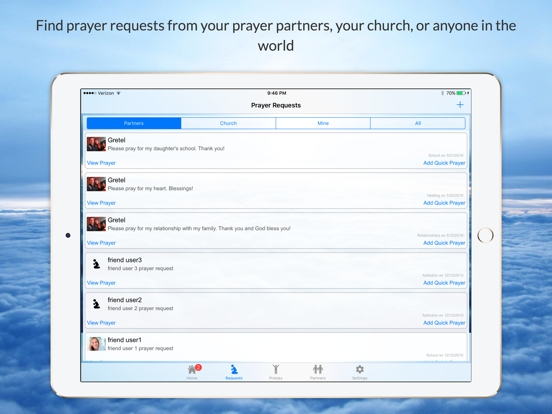Select 'friend user 1 prayer request' text
This screenshot has width=552, height=414.
pos(140,349)
